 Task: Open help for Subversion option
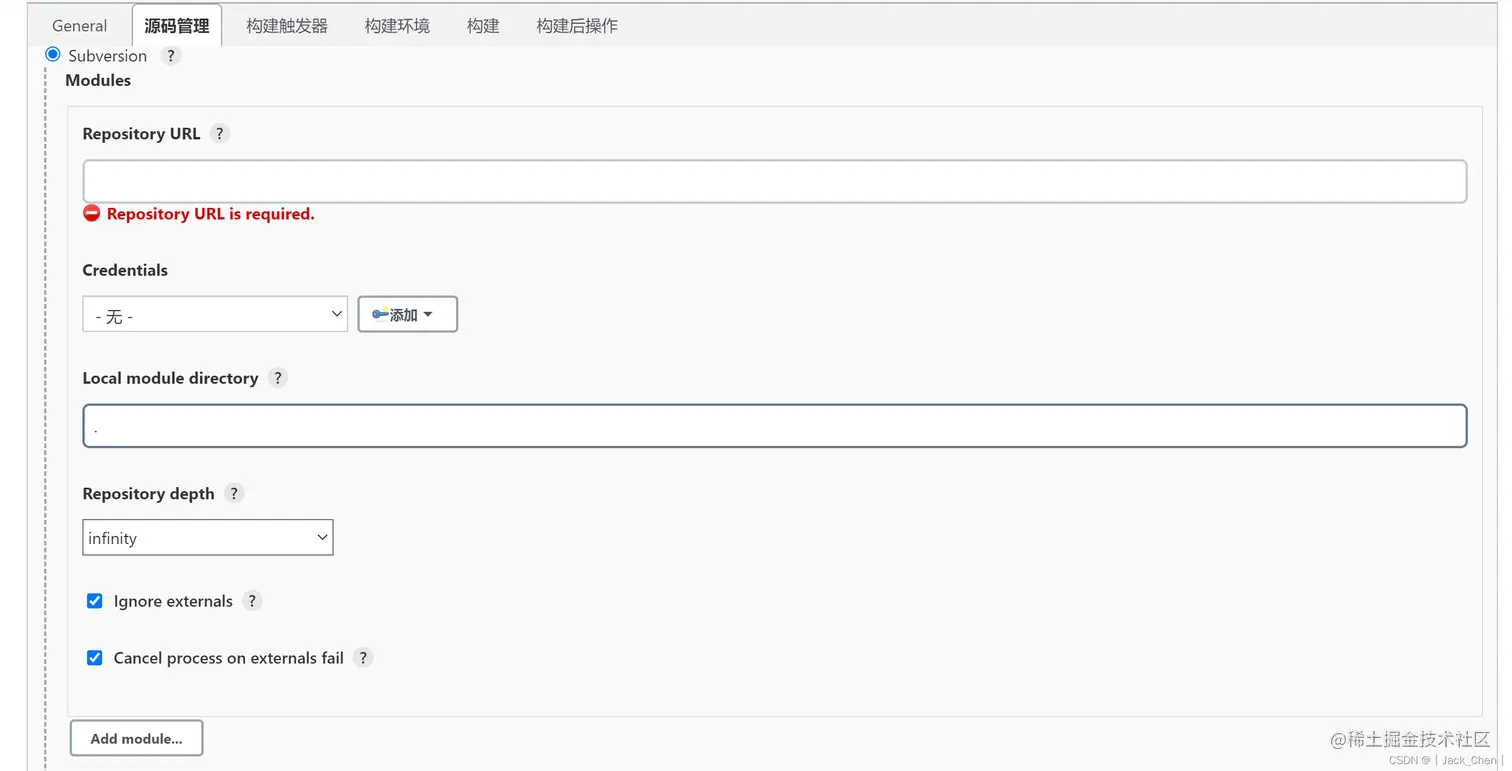171,56
